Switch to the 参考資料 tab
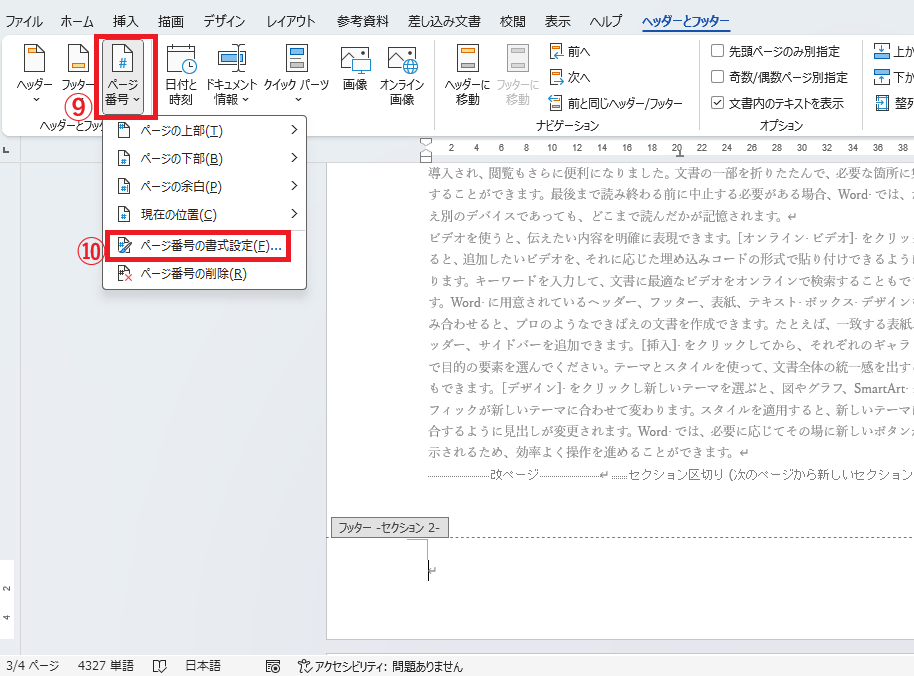The height and width of the screenshot is (676, 914). (x=363, y=22)
